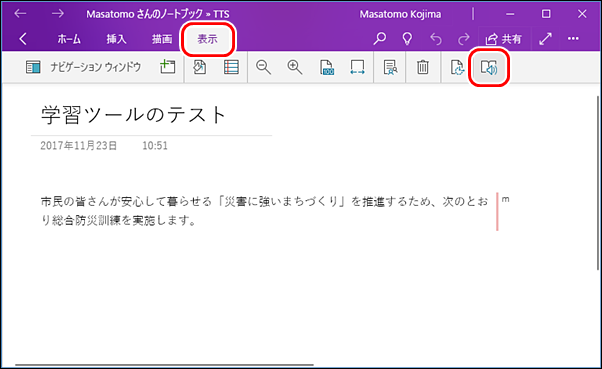Click the lightbulb tell-me icon
The width and height of the screenshot is (602, 369).
(407, 38)
